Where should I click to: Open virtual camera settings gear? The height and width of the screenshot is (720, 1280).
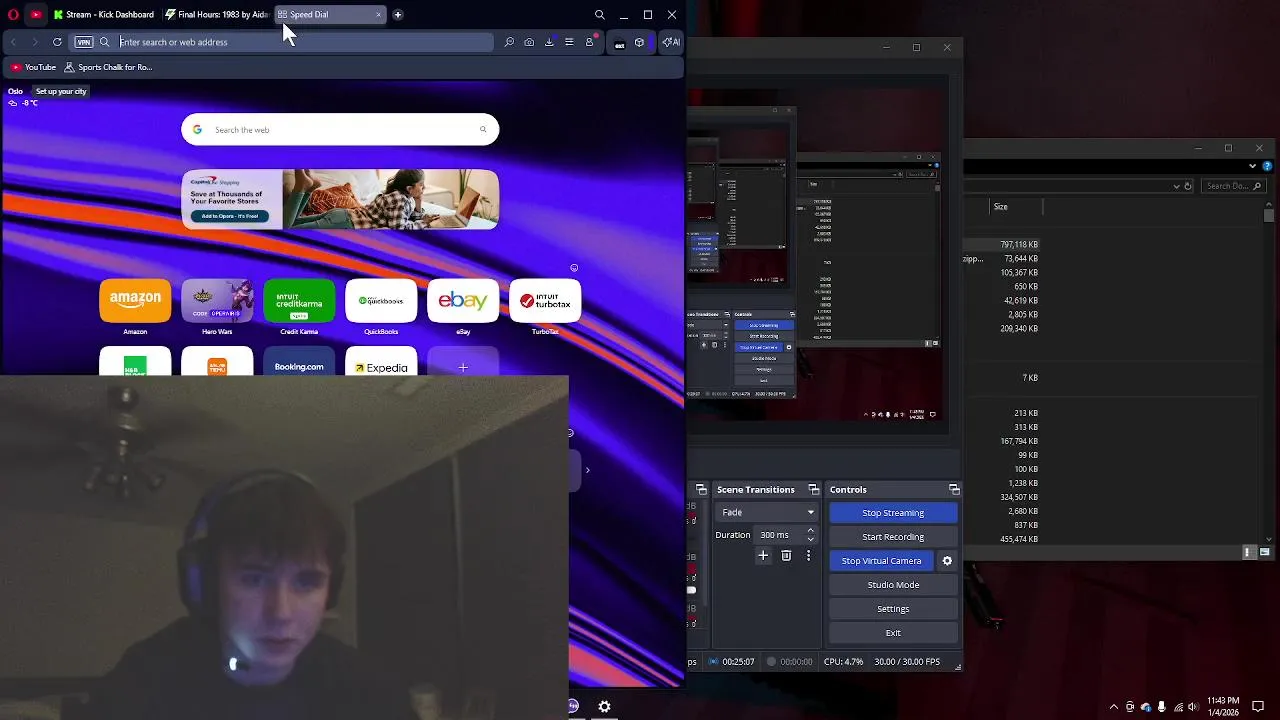point(947,561)
